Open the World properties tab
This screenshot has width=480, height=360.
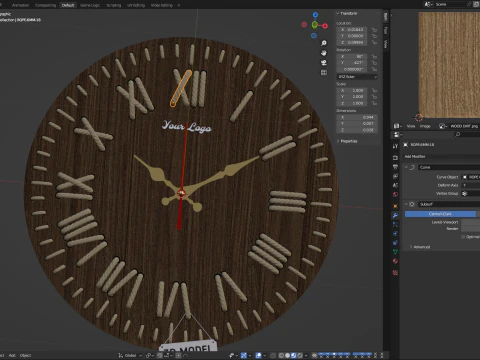[395, 194]
